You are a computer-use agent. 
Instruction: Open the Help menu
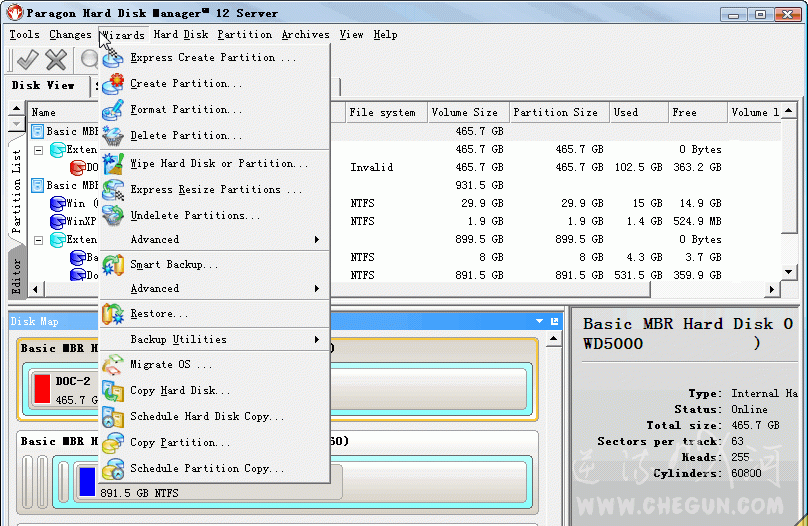click(x=385, y=35)
